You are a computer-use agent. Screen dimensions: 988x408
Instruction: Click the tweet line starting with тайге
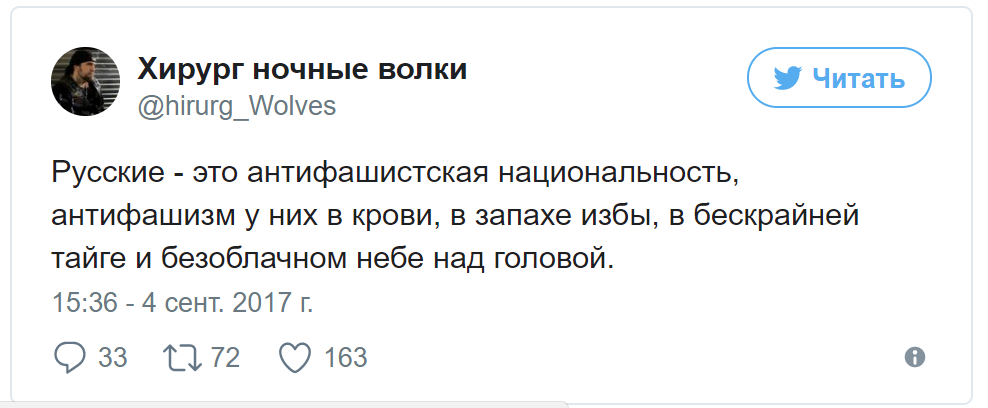[x=331, y=260]
